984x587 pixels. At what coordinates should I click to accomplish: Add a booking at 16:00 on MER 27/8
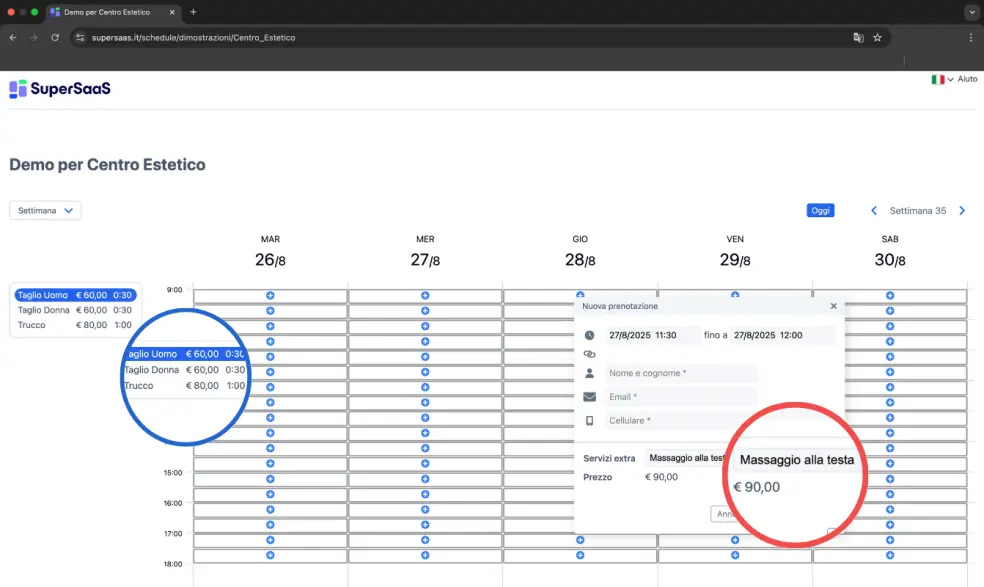pos(425,510)
